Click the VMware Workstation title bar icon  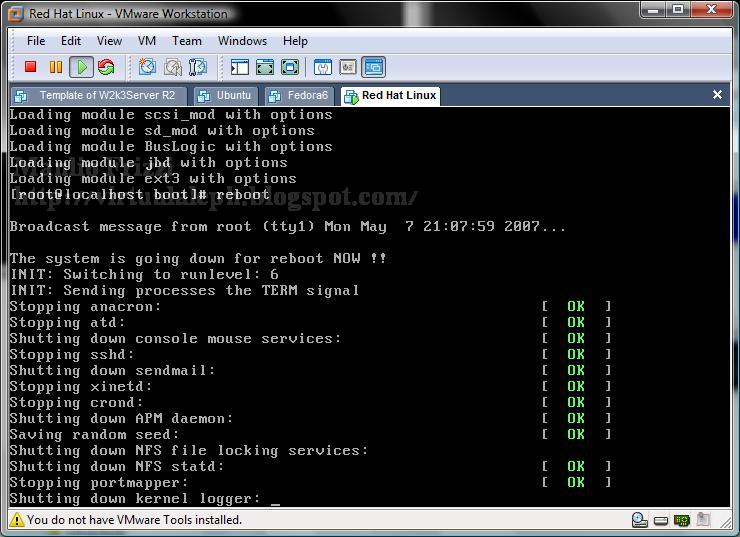pyautogui.click(x=15, y=14)
